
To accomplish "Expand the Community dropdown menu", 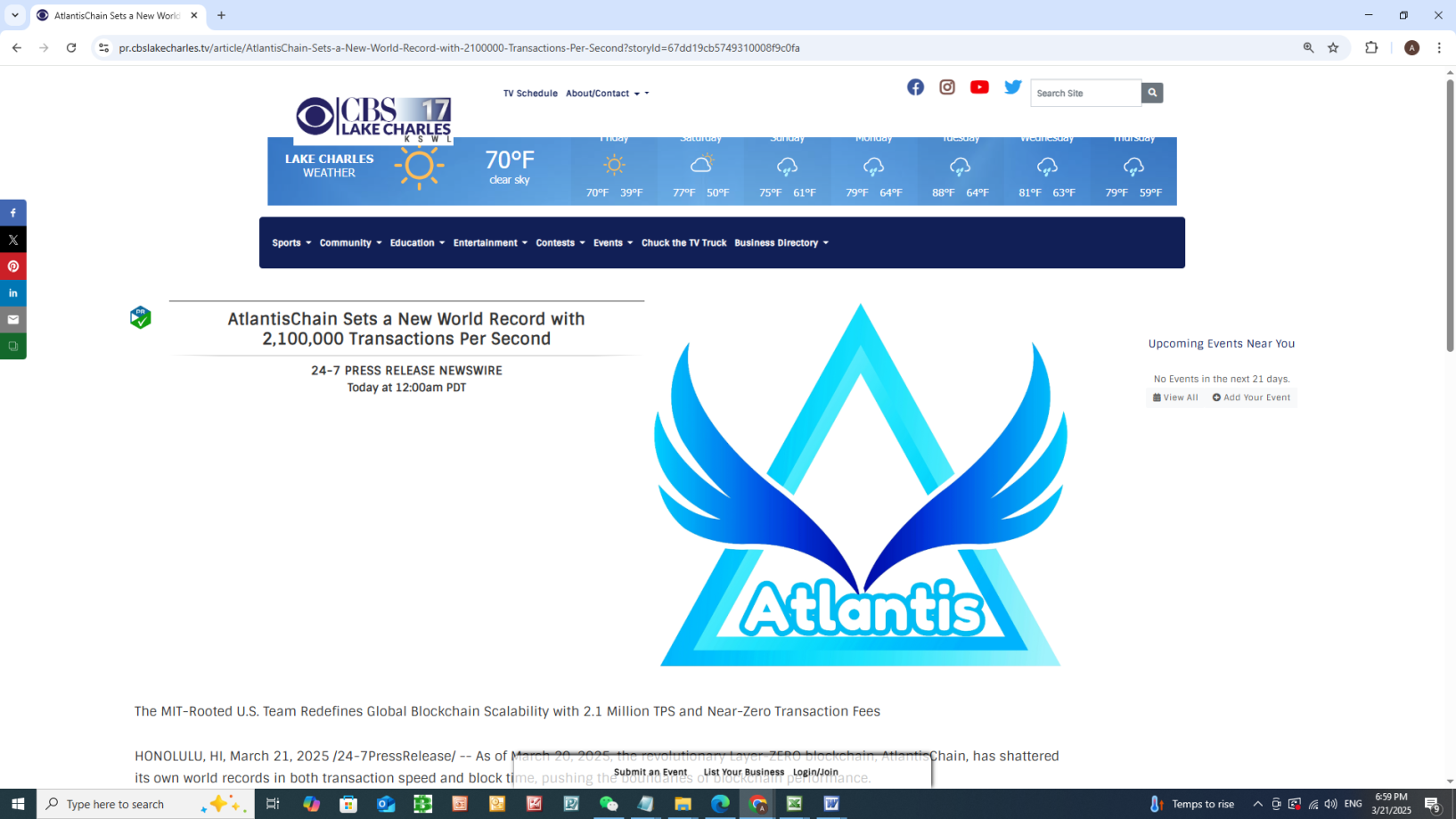I will point(350,242).
